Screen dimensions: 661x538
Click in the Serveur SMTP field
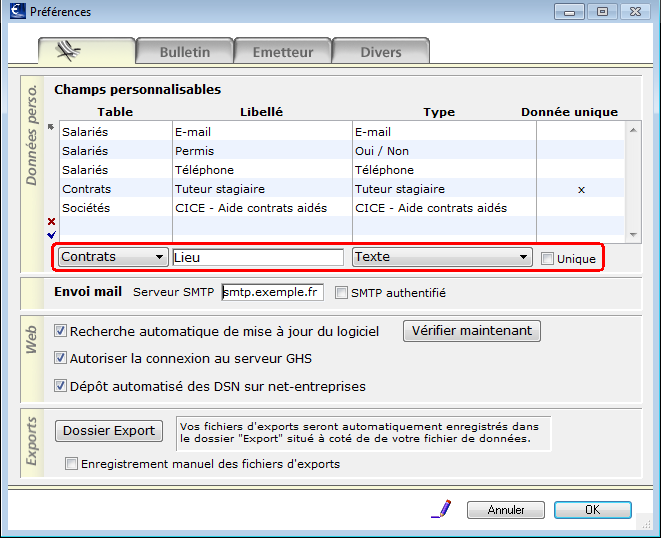point(273,292)
